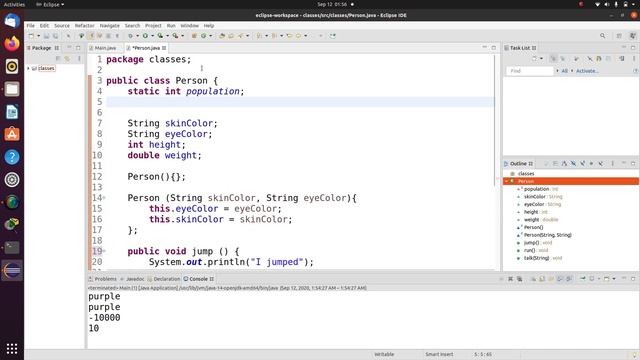Open the Run menu
This screenshot has width=640, height=360.
171,25
